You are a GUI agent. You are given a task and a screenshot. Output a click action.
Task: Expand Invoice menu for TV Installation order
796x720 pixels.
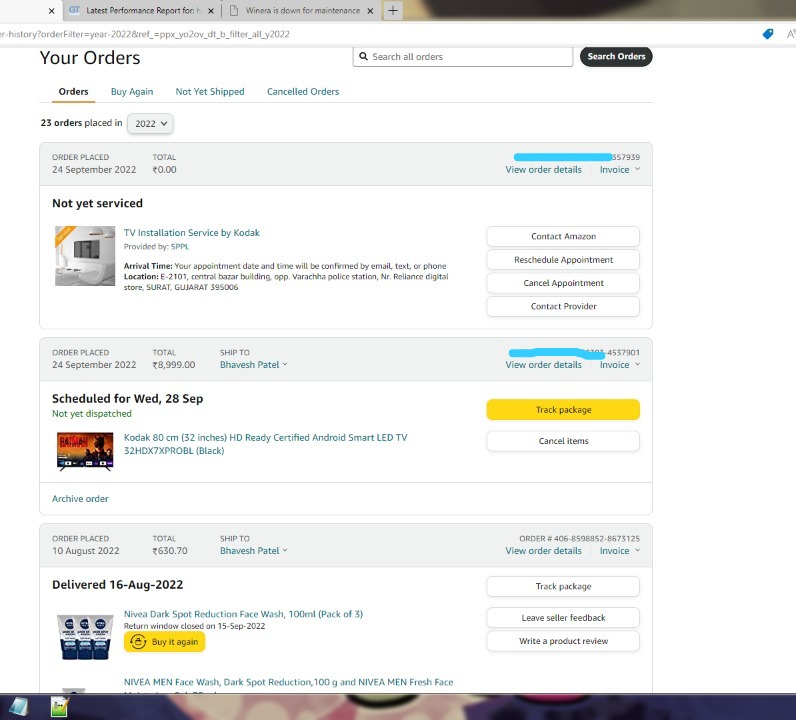[619, 170]
